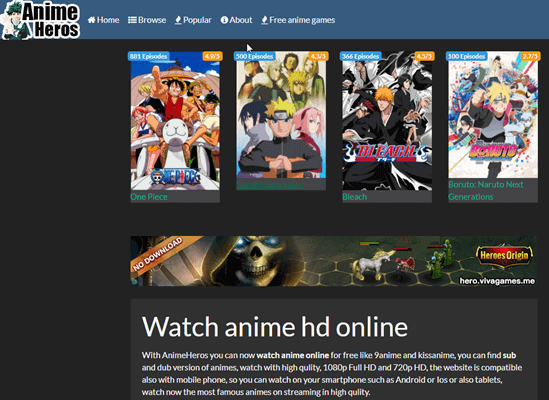Image resolution: width=549 pixels, height=400 pixels.
Task: Open the About page
Action: tap(236, 20)
